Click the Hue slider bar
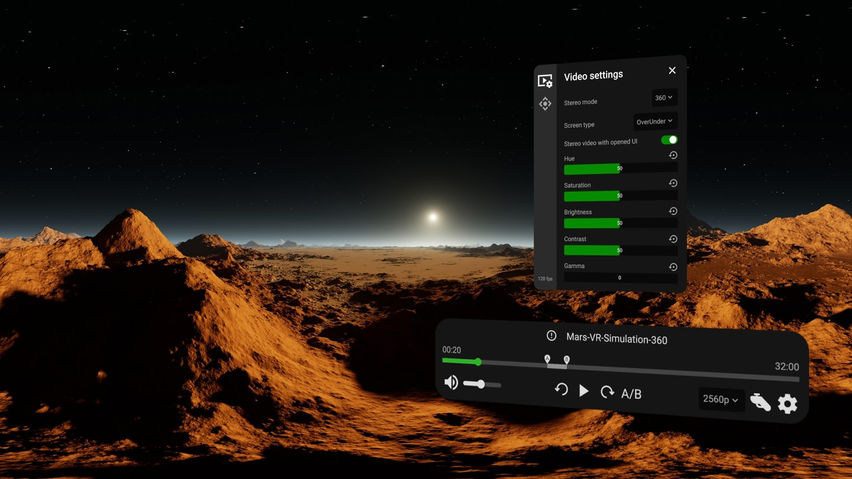The height and width of the screenshot is (479, 852). coord(621,169)
